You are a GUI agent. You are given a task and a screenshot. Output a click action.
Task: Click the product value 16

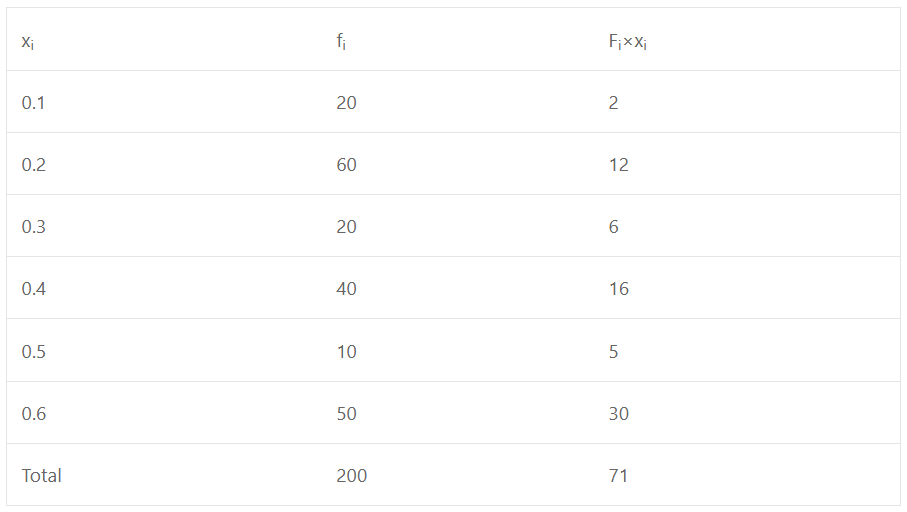(x=618, y=289)
